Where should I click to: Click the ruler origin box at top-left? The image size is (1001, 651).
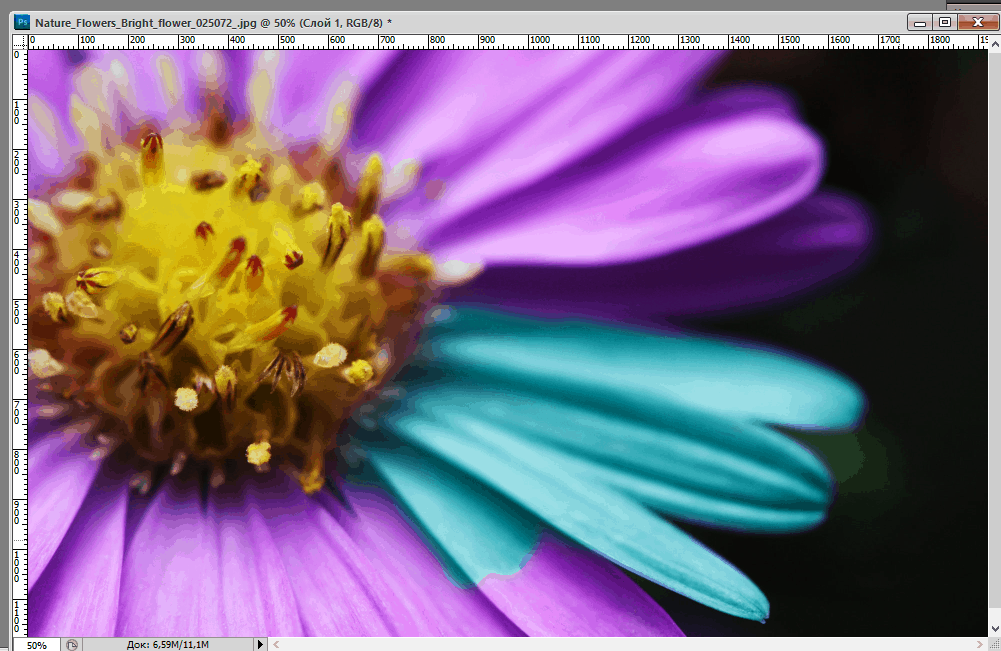20,41
